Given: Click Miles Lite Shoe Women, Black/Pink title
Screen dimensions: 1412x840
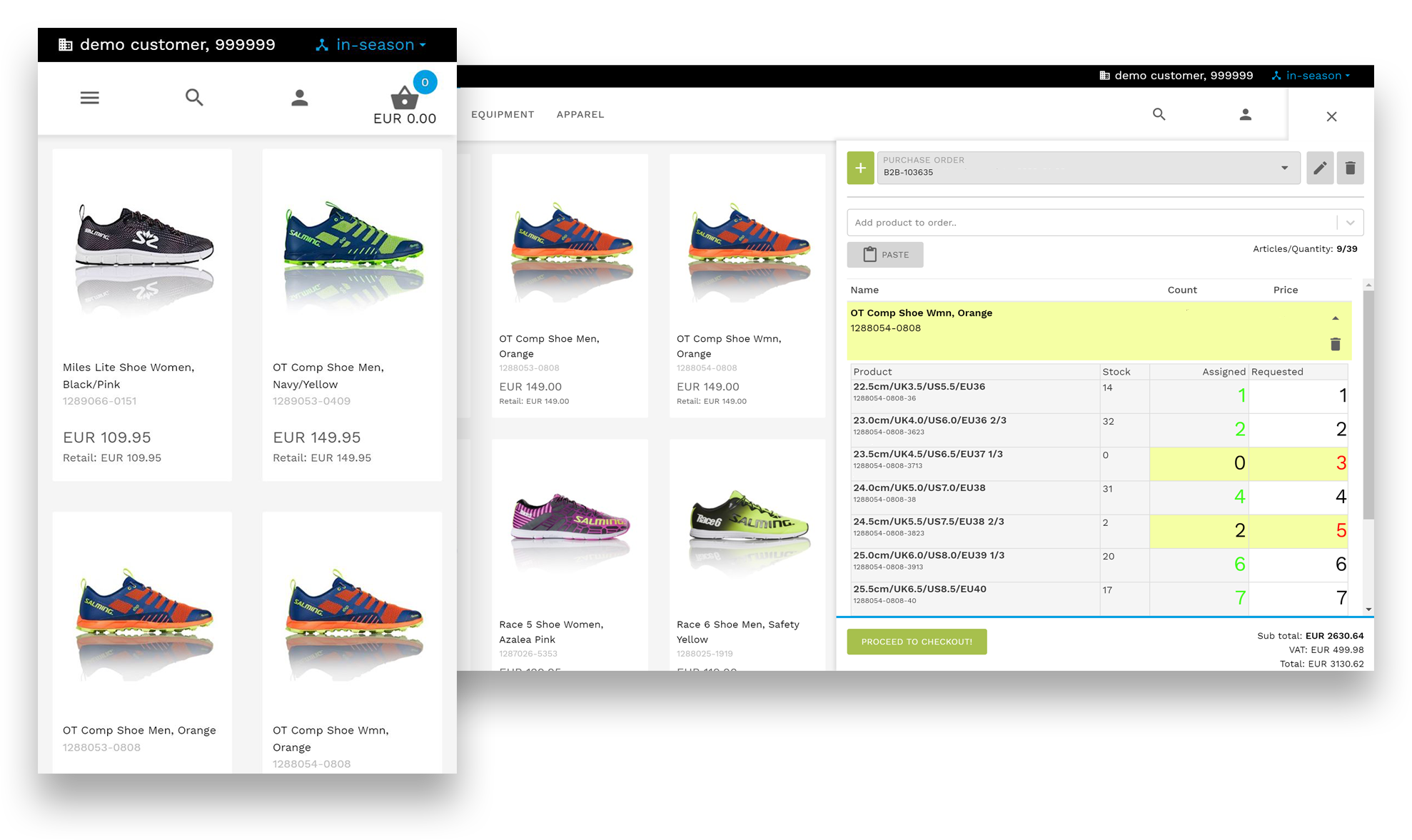Looking at the screenshot, I should [128, 375].
